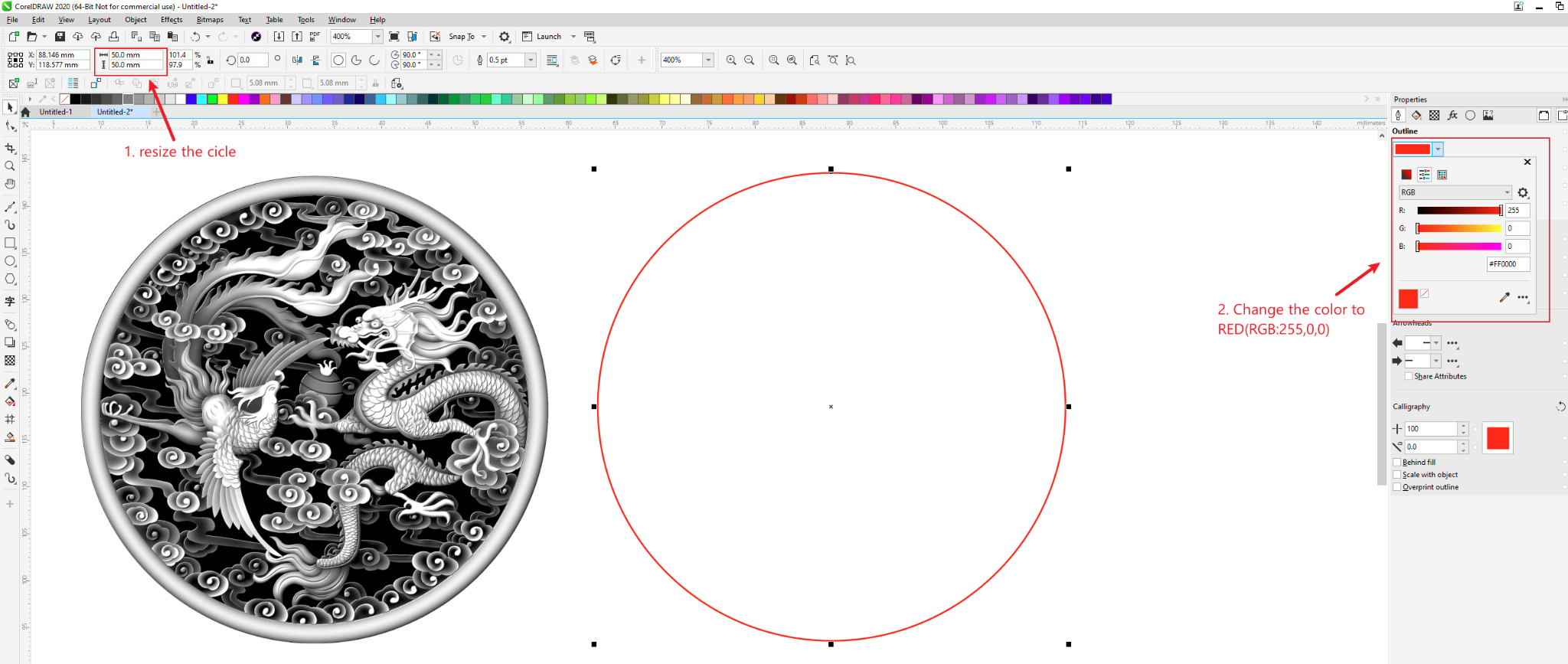The image size is (1568, 664).
Task: Select the Ellipse tool in the toolbox
Action: click(10, 262)
